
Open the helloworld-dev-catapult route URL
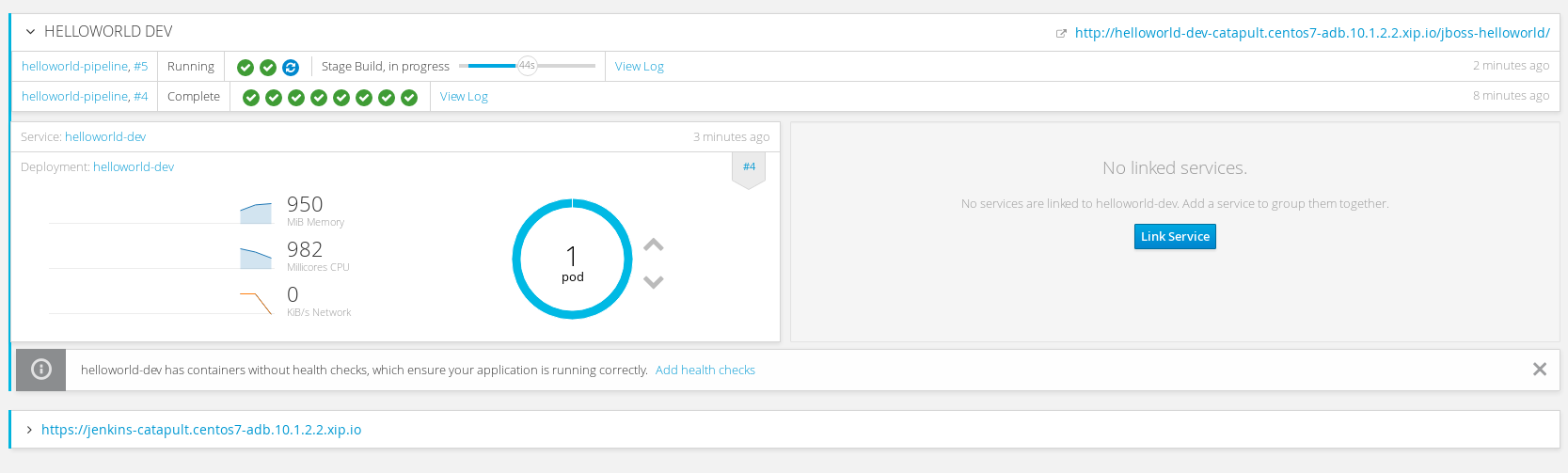point(1312,33)
